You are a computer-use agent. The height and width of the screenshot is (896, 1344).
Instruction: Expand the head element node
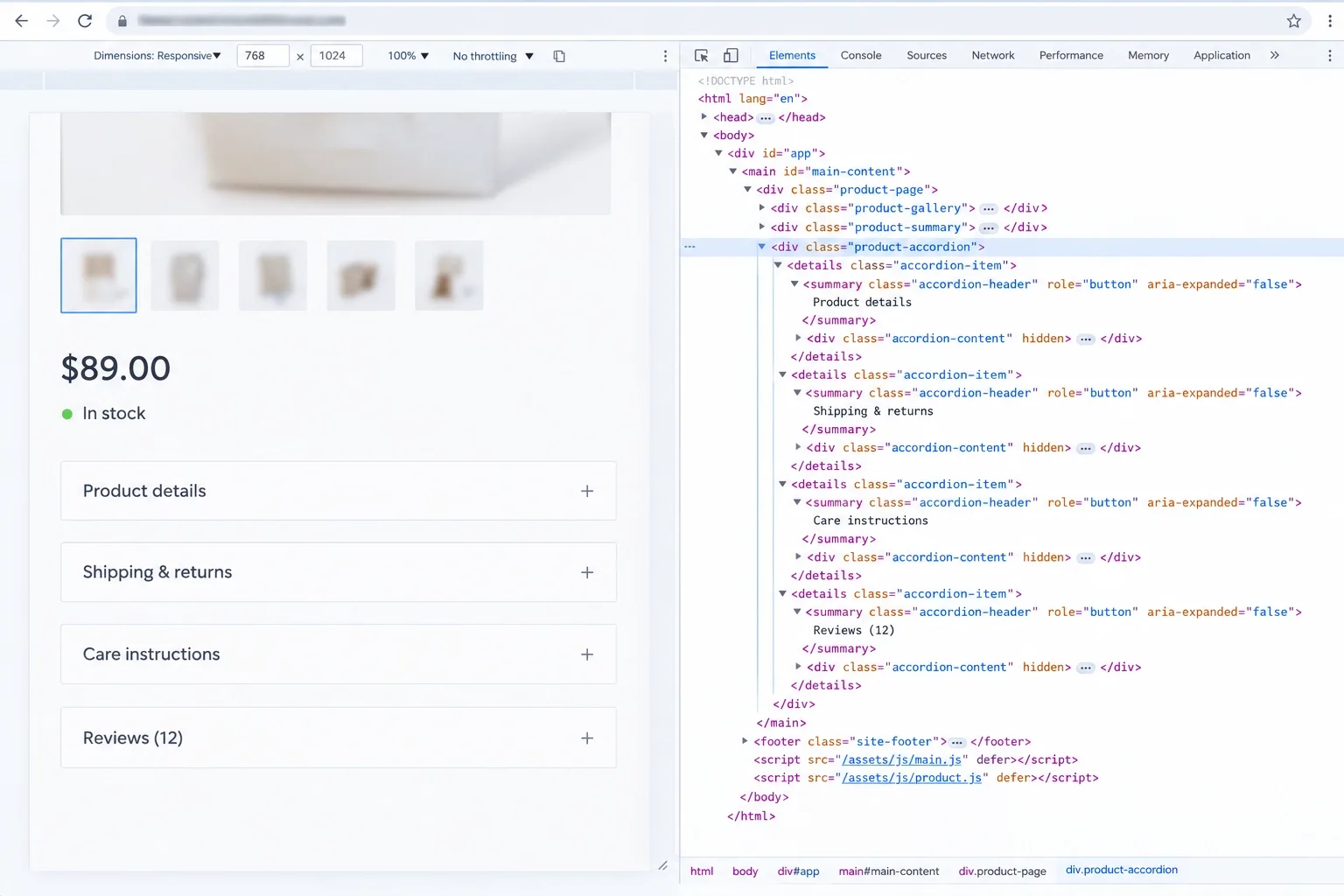(x=703, y=116)
